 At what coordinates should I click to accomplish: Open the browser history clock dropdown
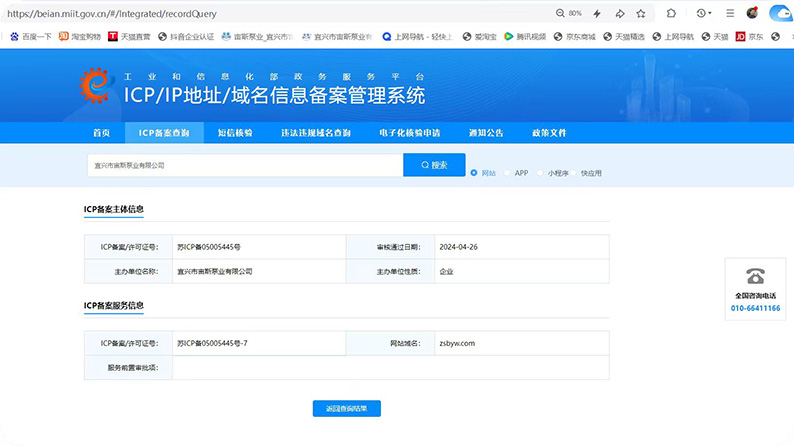coord(704,14)
